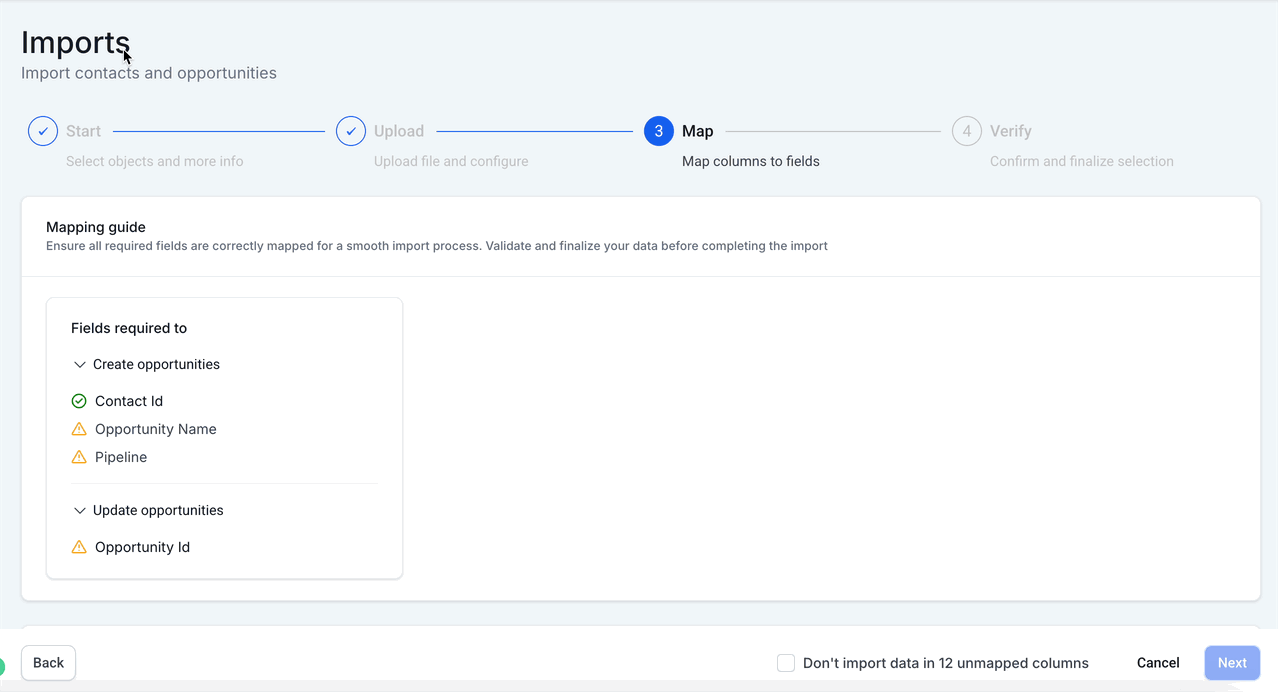Viewport: 1278px width, 692px height.
Task: Click the Back button
Action: click(x=48, y=663)
